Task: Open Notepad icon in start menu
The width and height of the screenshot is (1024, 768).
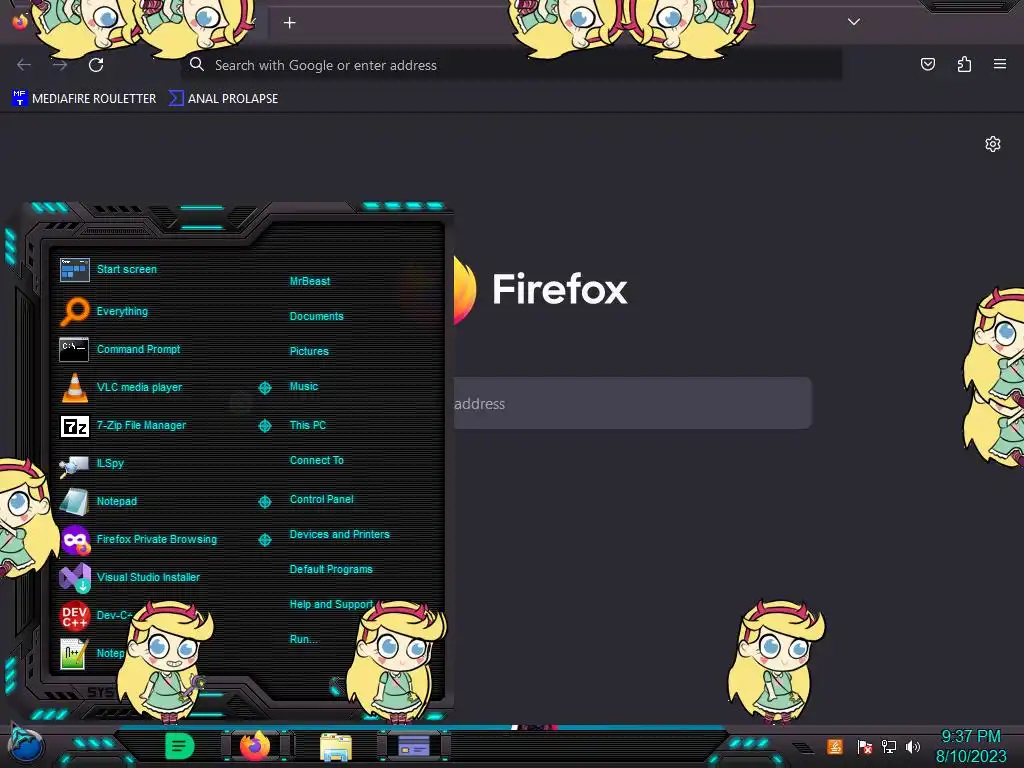Action: pyautogui.click(x=74, y=502)
